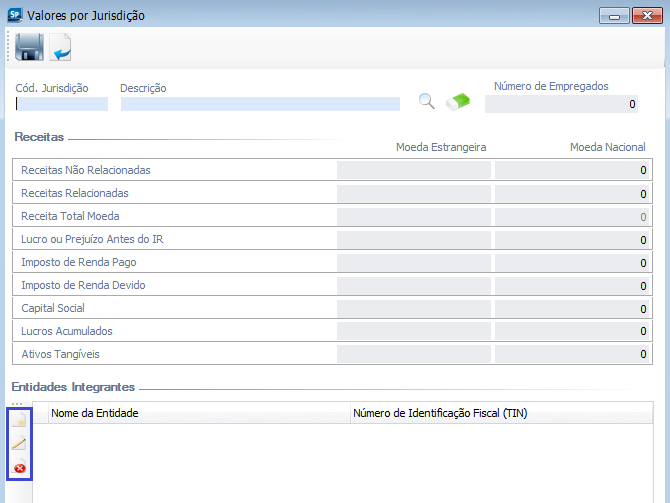Click the Receitas Não Relacionadas label
Image resolution: width=670 pixels, height=503 pixels.
point(86,170)
